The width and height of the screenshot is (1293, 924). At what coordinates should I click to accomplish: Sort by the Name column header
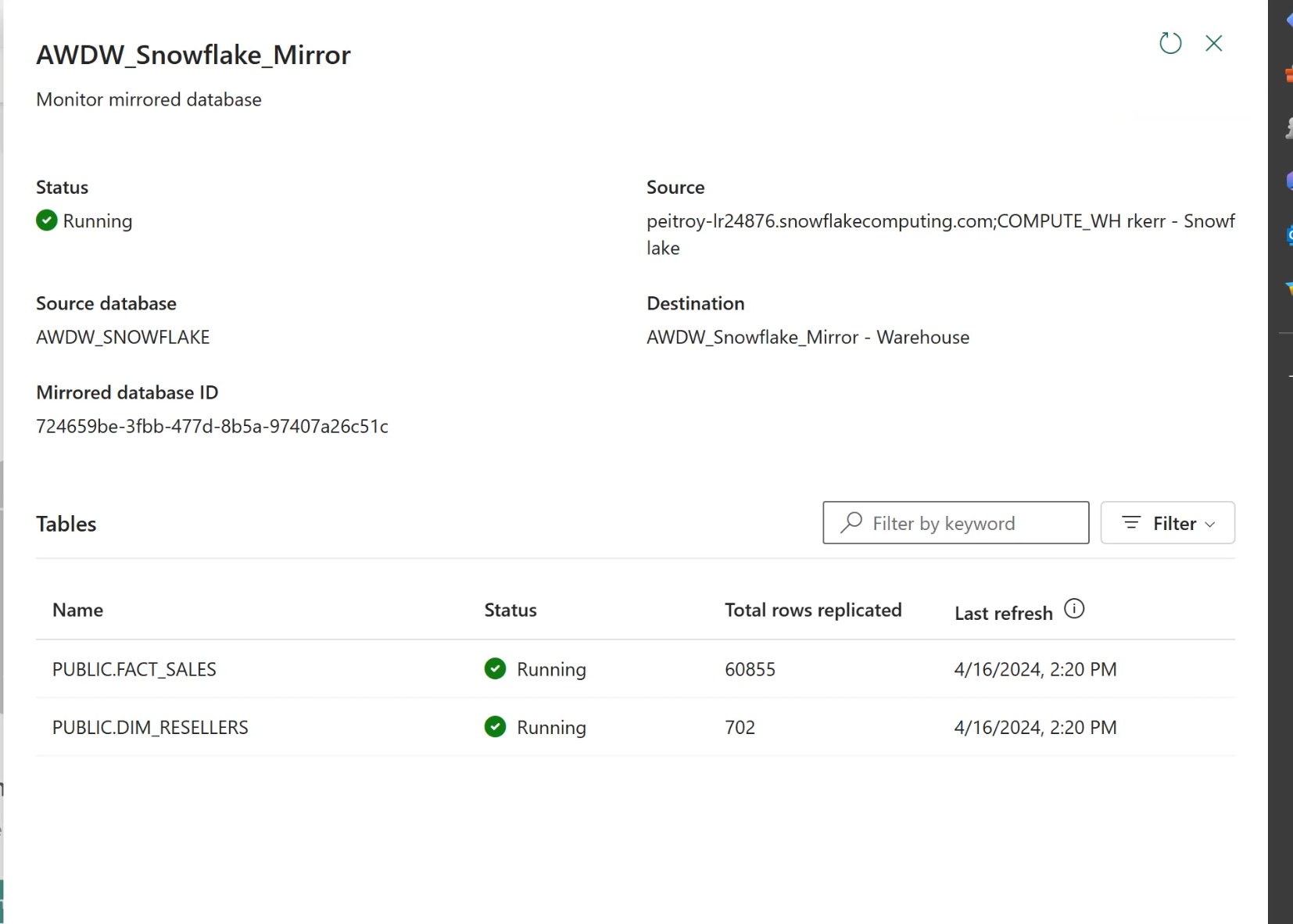[x=77, y=610]
